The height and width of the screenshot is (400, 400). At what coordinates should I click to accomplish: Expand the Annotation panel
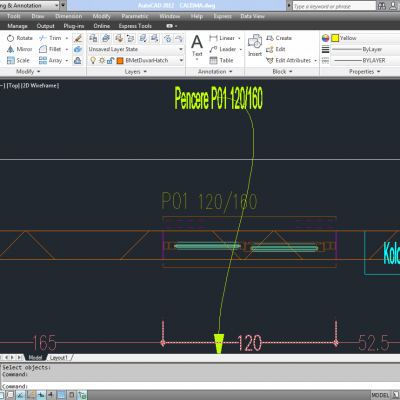(x=215, y=72)
